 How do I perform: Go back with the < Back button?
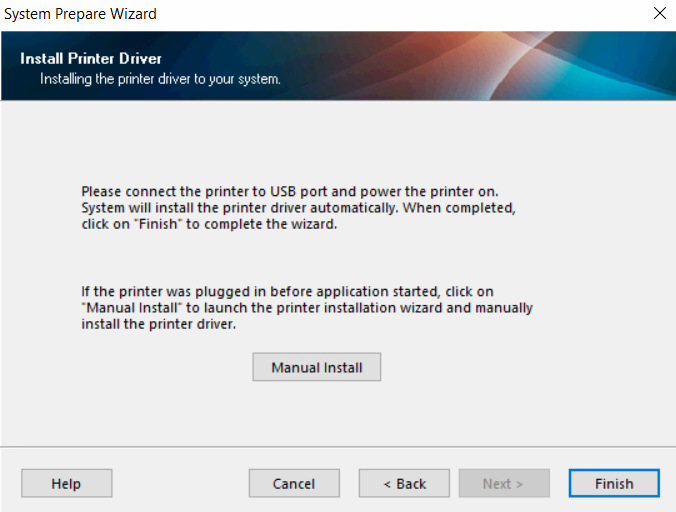[x=404, y=484]
